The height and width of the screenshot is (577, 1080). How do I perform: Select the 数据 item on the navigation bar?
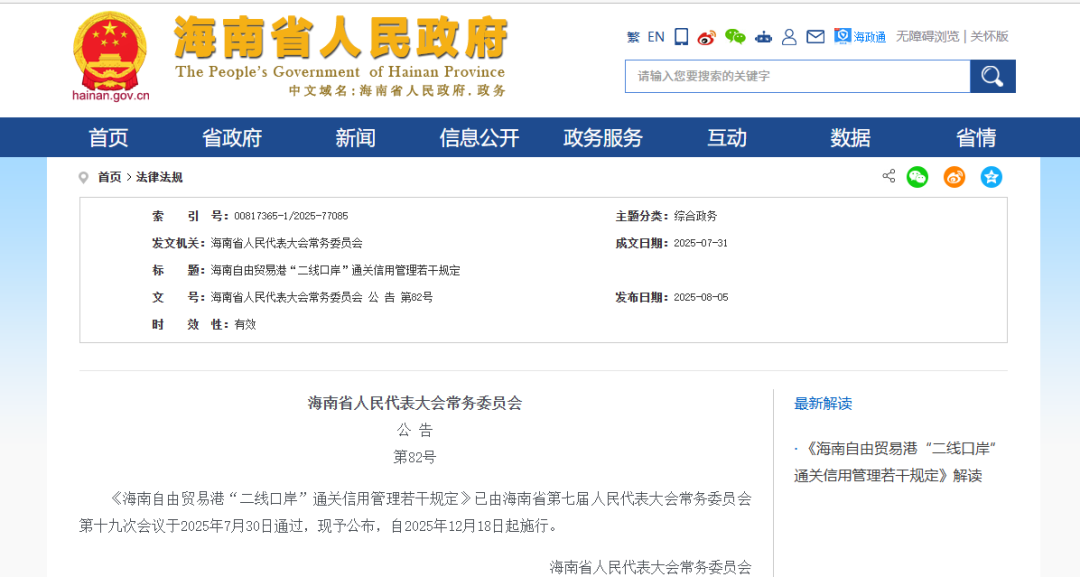849,137
